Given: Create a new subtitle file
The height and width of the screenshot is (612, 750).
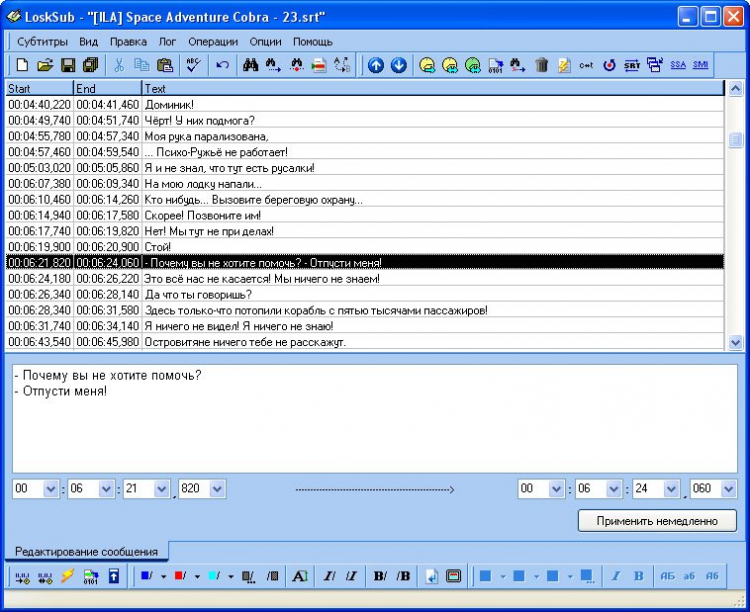Looking at the screenshot, I should [22, 65].
